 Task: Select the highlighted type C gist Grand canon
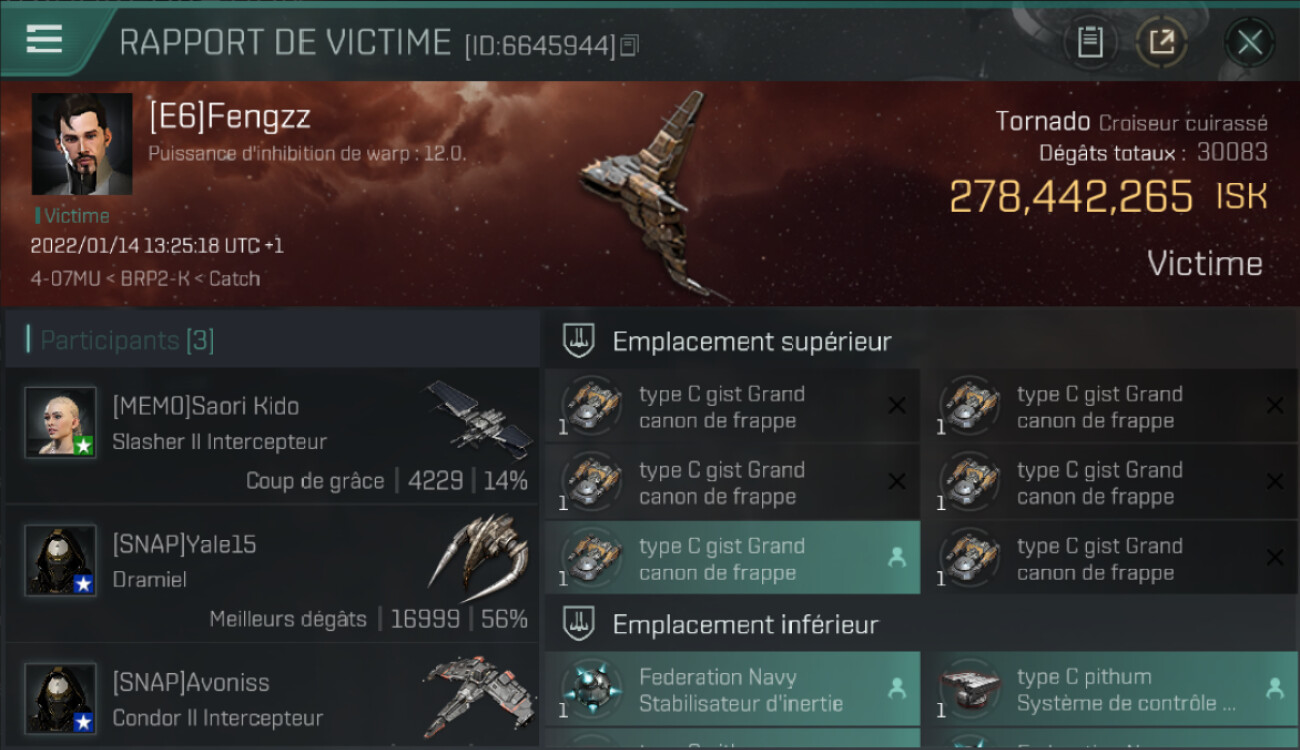pyautogui.click(x=732, y=558)
